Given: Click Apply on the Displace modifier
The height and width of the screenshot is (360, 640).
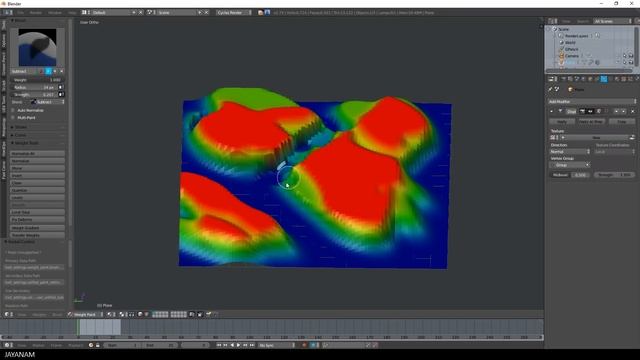Looking at the screenshot, I should point(562,122).
